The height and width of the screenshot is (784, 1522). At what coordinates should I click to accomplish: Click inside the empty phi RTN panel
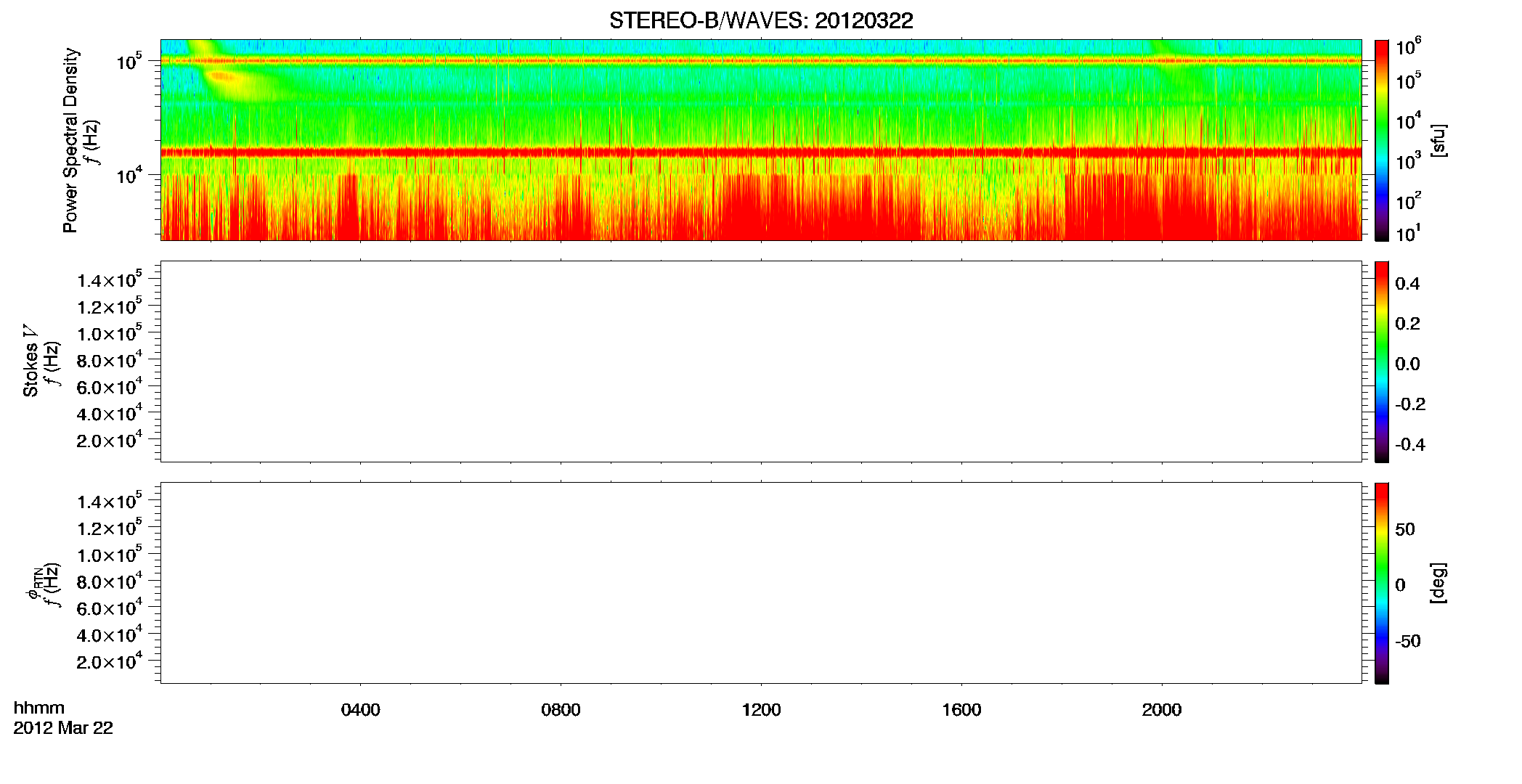761,583
